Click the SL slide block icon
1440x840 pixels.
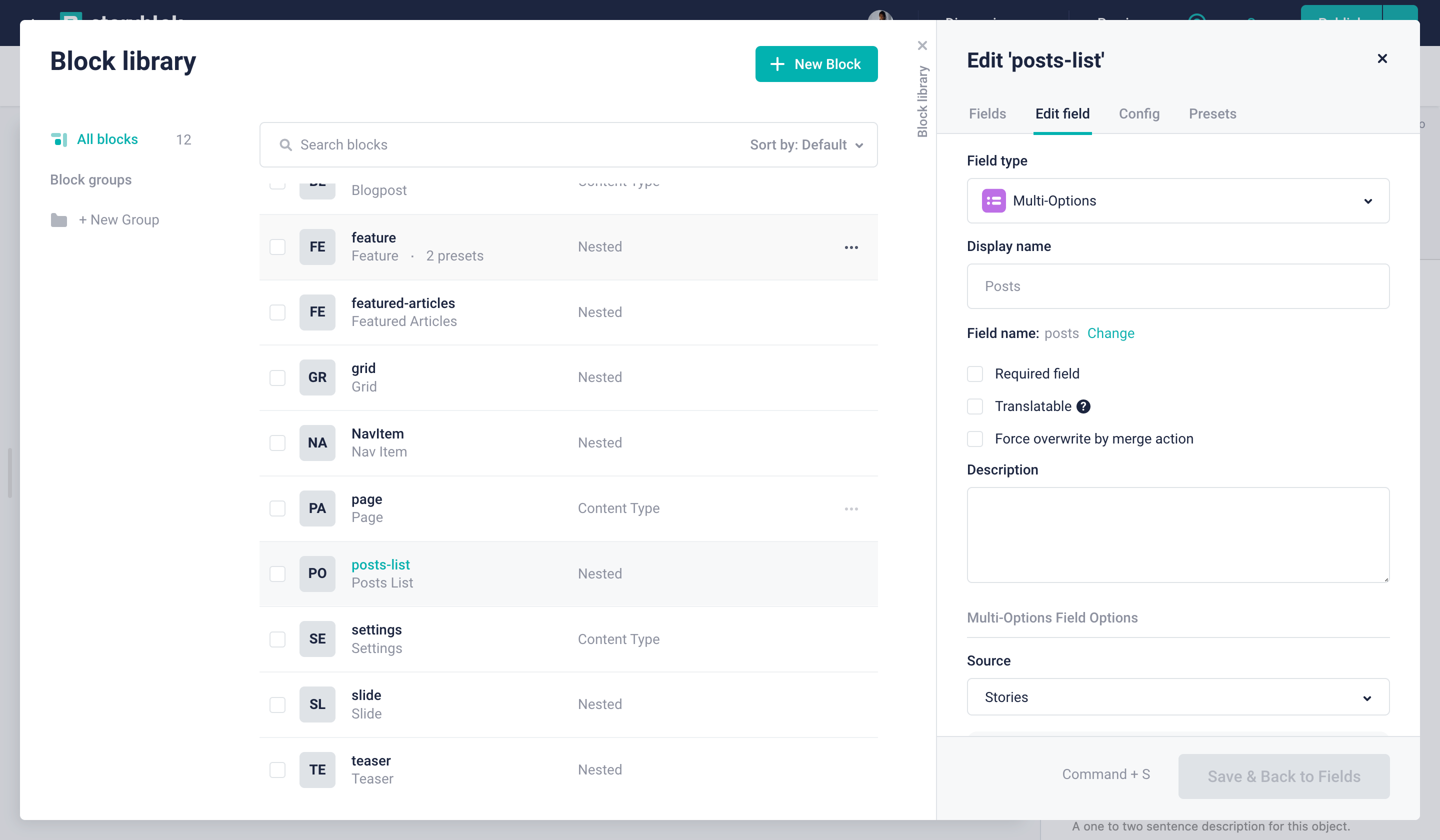pyautogui.click(x=317, y=704)
